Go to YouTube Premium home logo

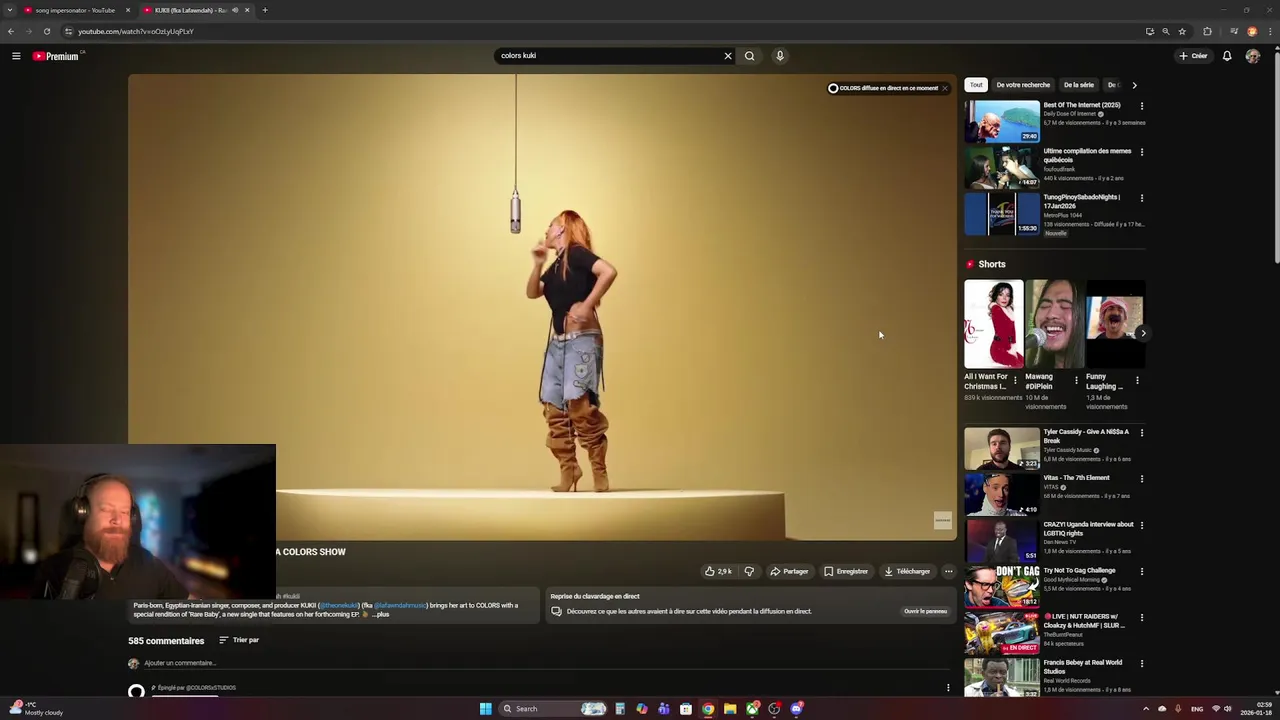(x=55, y=56)
